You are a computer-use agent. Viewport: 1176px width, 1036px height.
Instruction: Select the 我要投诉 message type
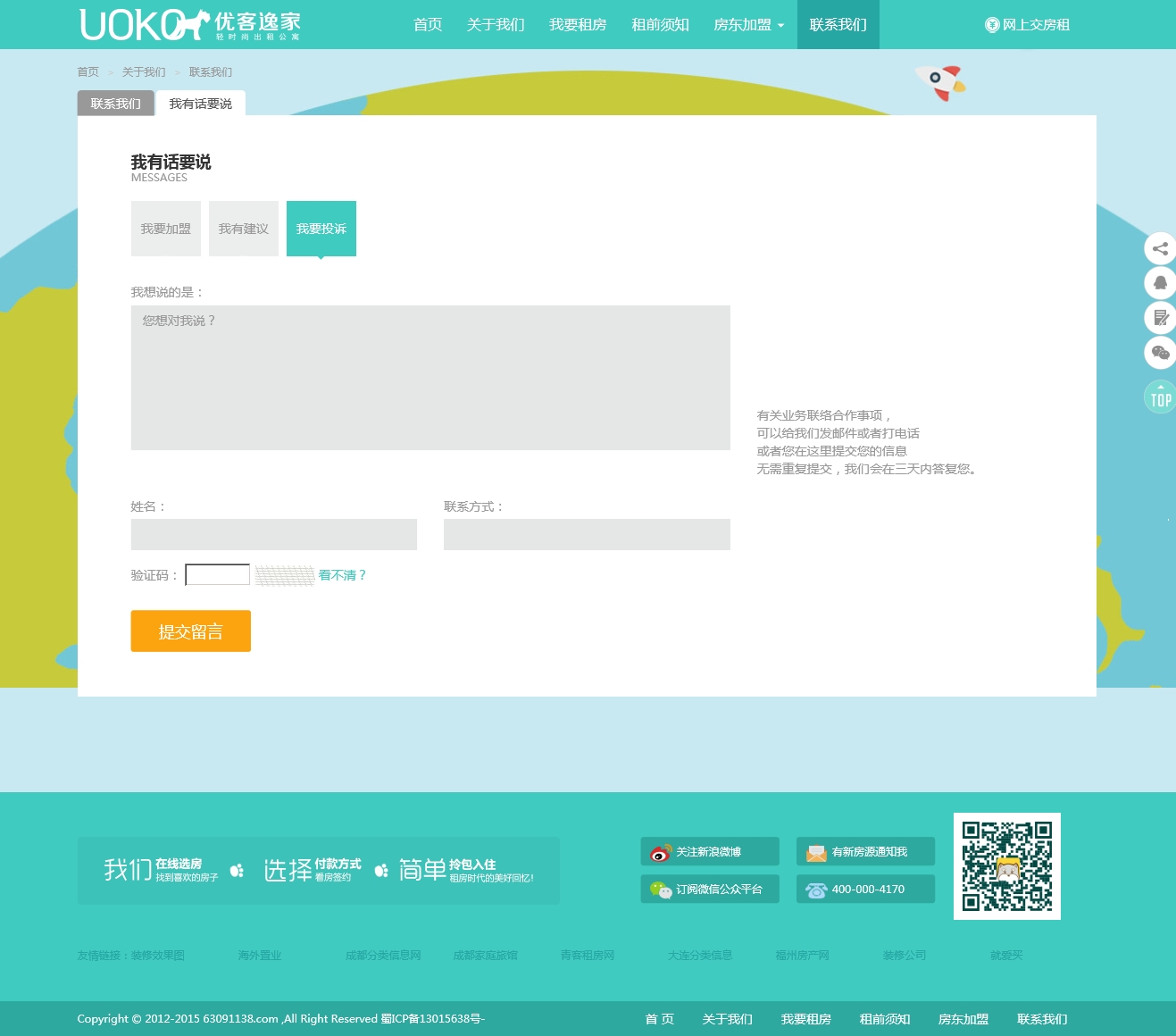coord(321,229)
